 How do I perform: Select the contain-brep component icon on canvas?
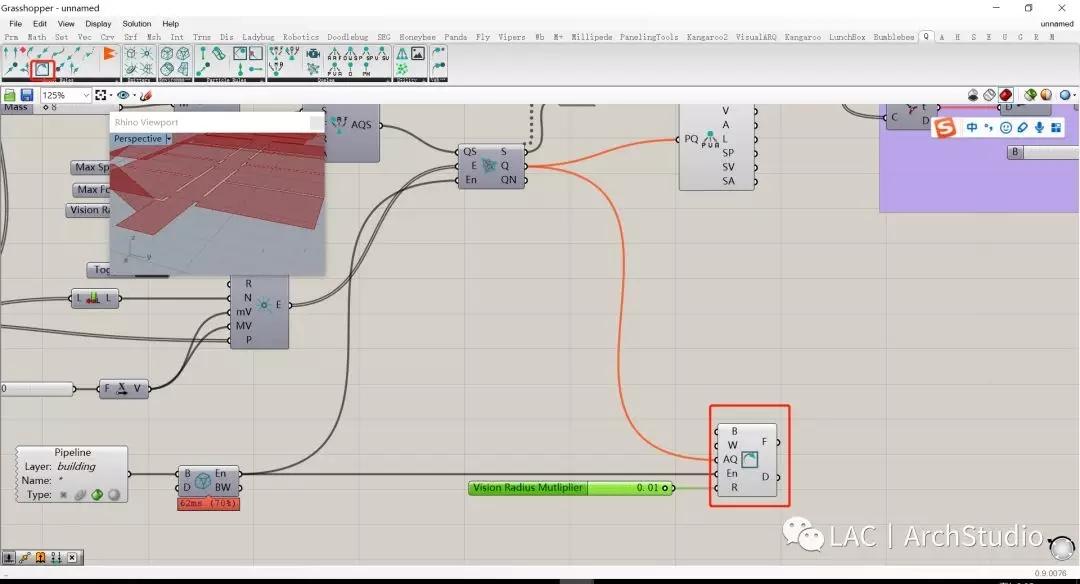[x=749, y=459]
